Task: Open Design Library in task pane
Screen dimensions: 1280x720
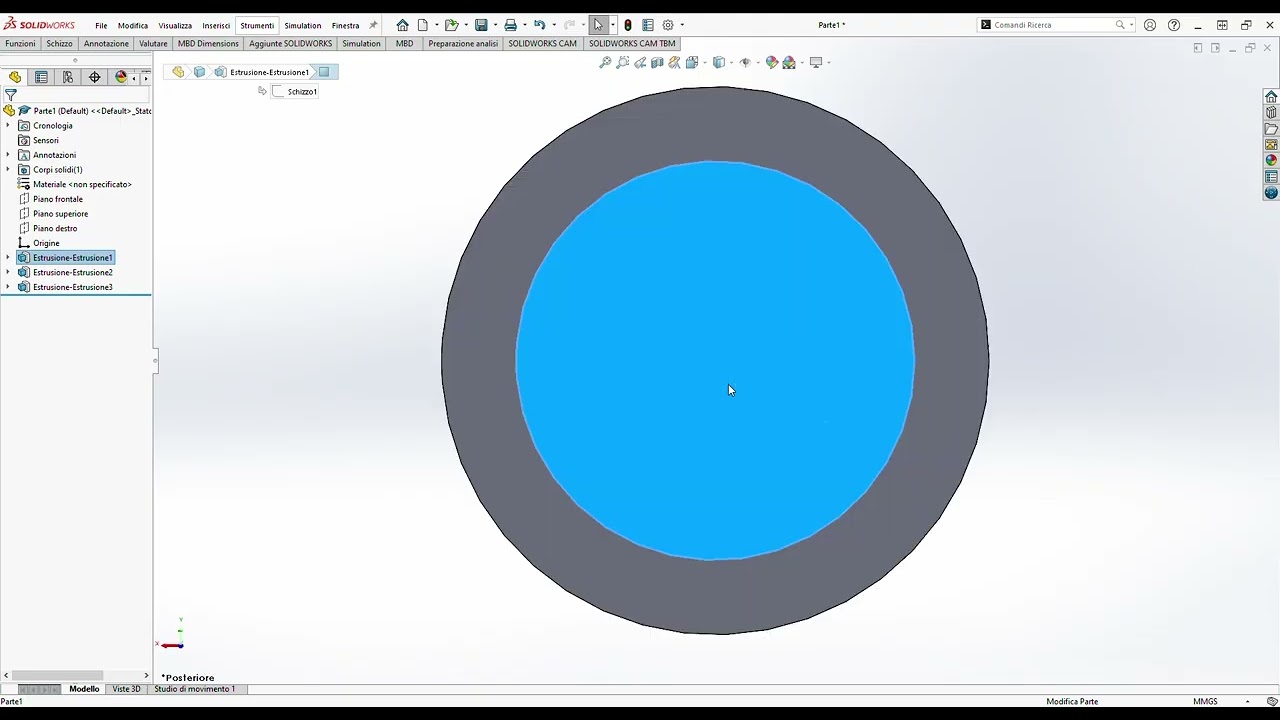Action: point(1271,113)
